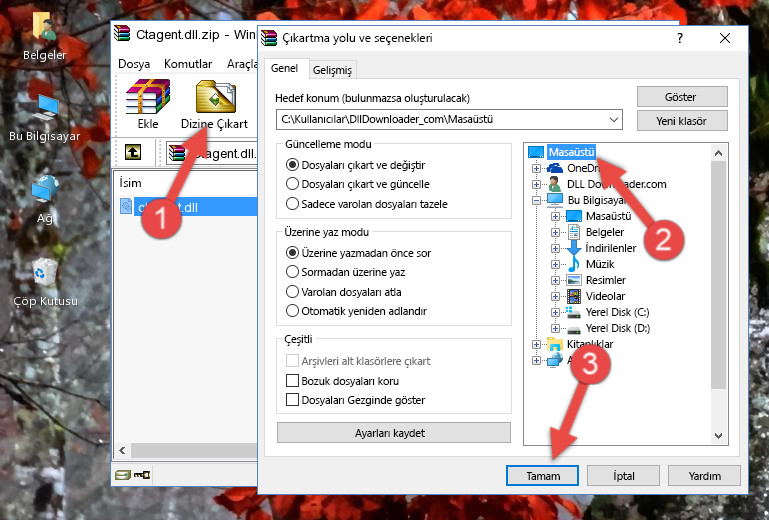The height and width of the screenshot is (520, 769).
Task: Go up one folder level in WinRAR
Action: (x=133, y=152)
